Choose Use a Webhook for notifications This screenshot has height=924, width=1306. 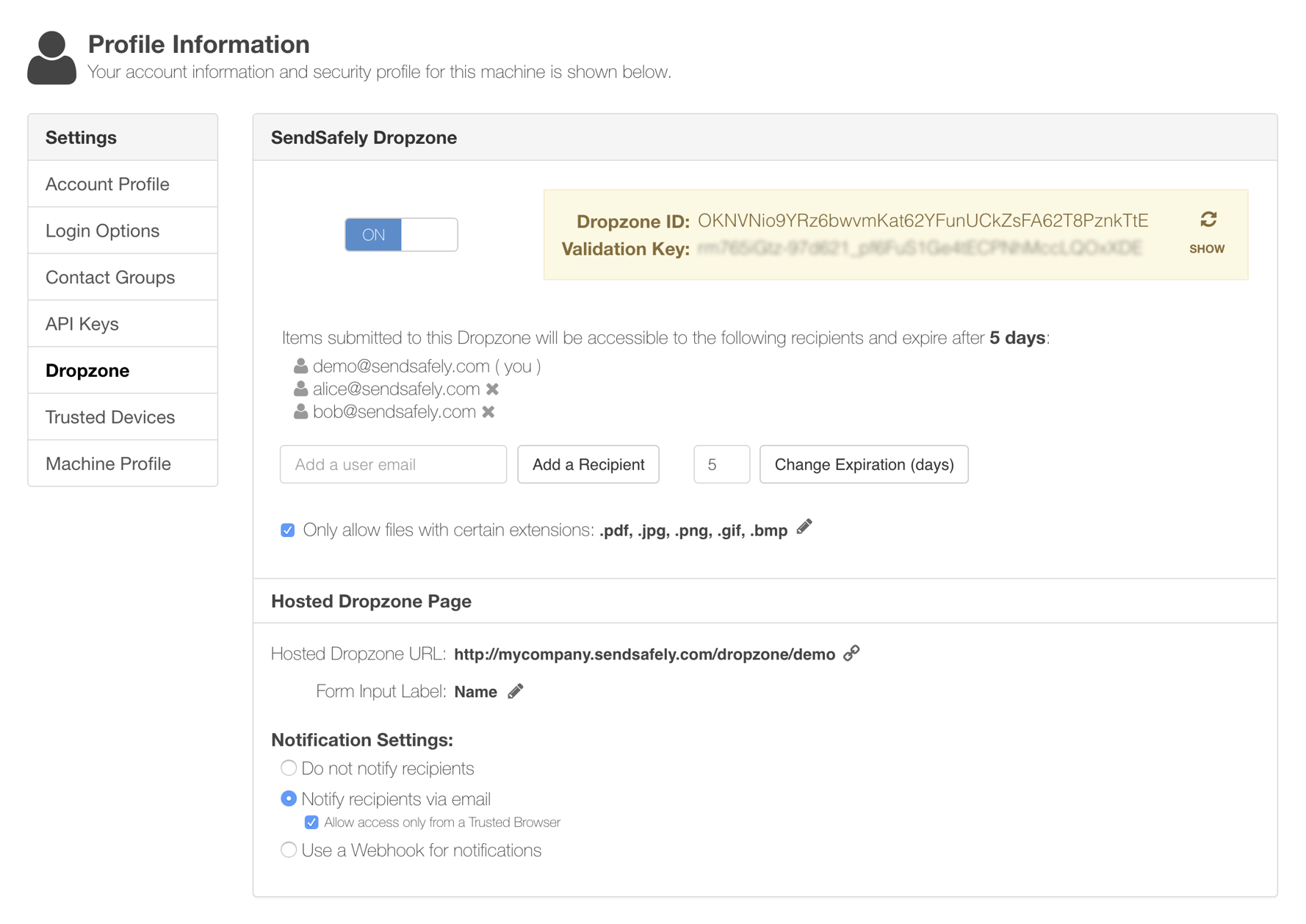[288, 850]
